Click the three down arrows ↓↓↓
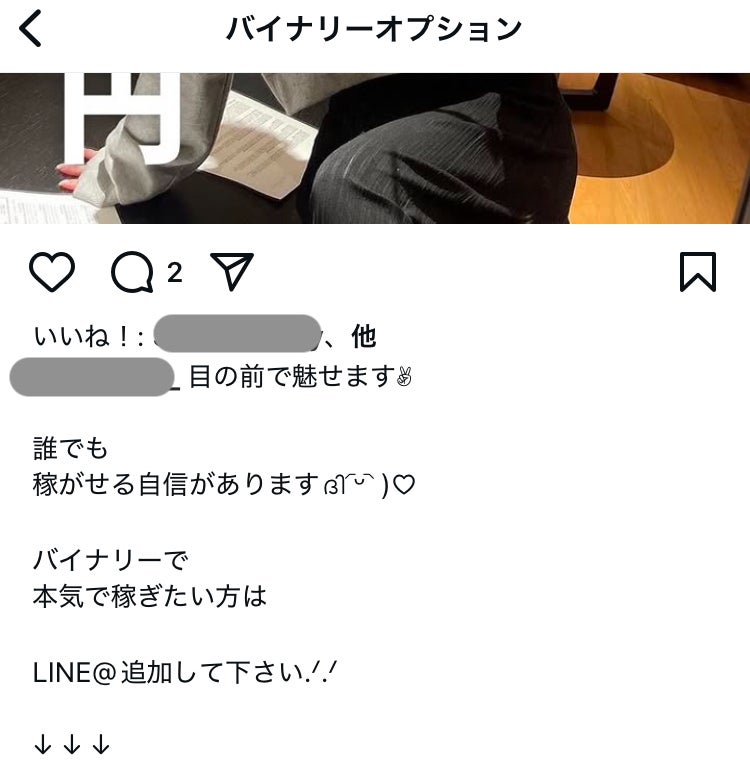The height and width of the screenshot is (772, 750). point(72,744)
